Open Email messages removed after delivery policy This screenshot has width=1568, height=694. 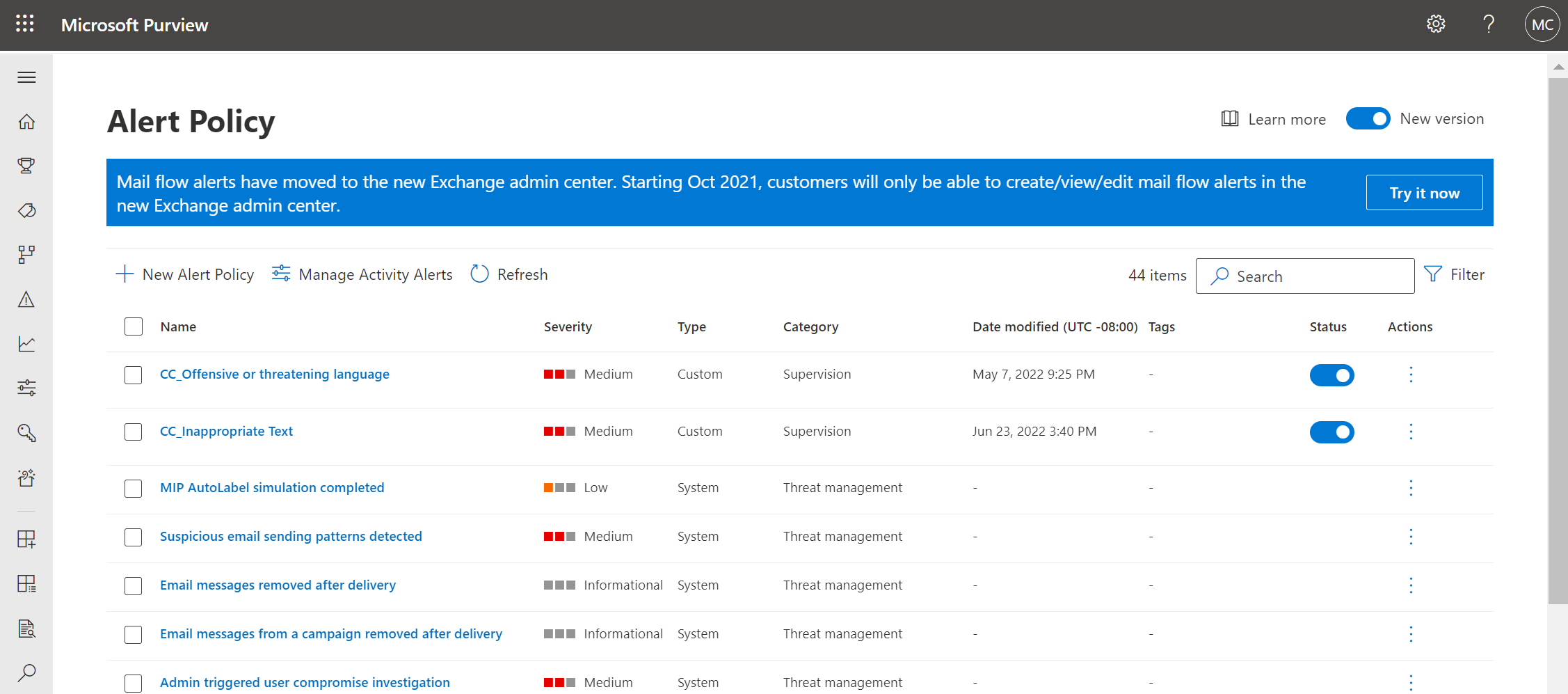pos(278,585)
